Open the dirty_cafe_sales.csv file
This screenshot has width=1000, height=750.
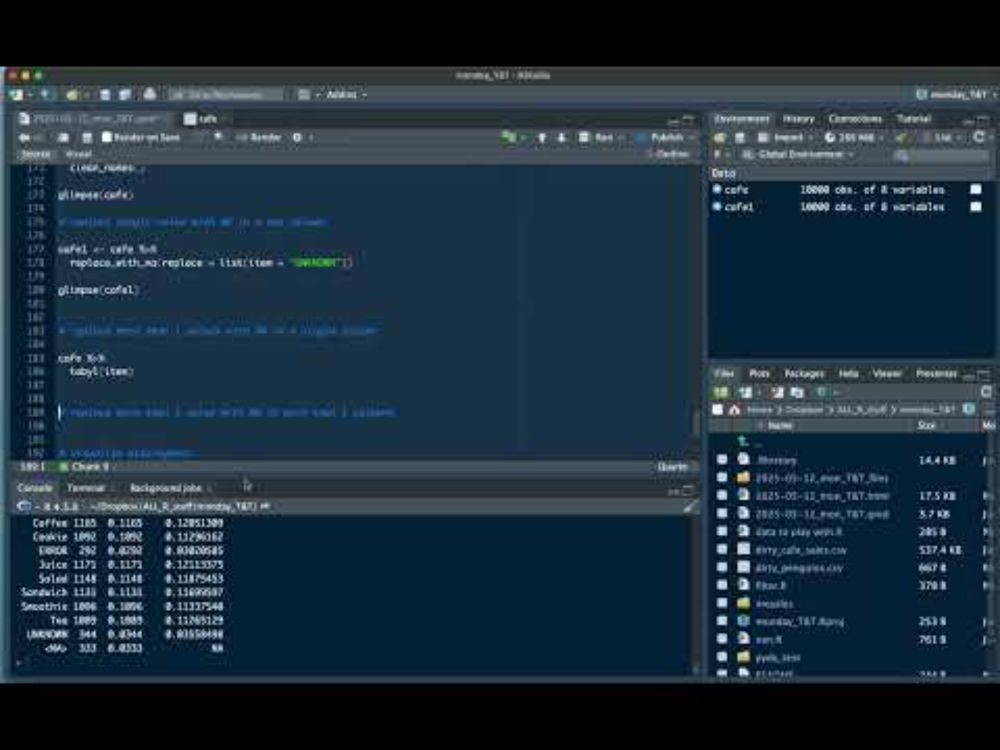click(800, 550)
